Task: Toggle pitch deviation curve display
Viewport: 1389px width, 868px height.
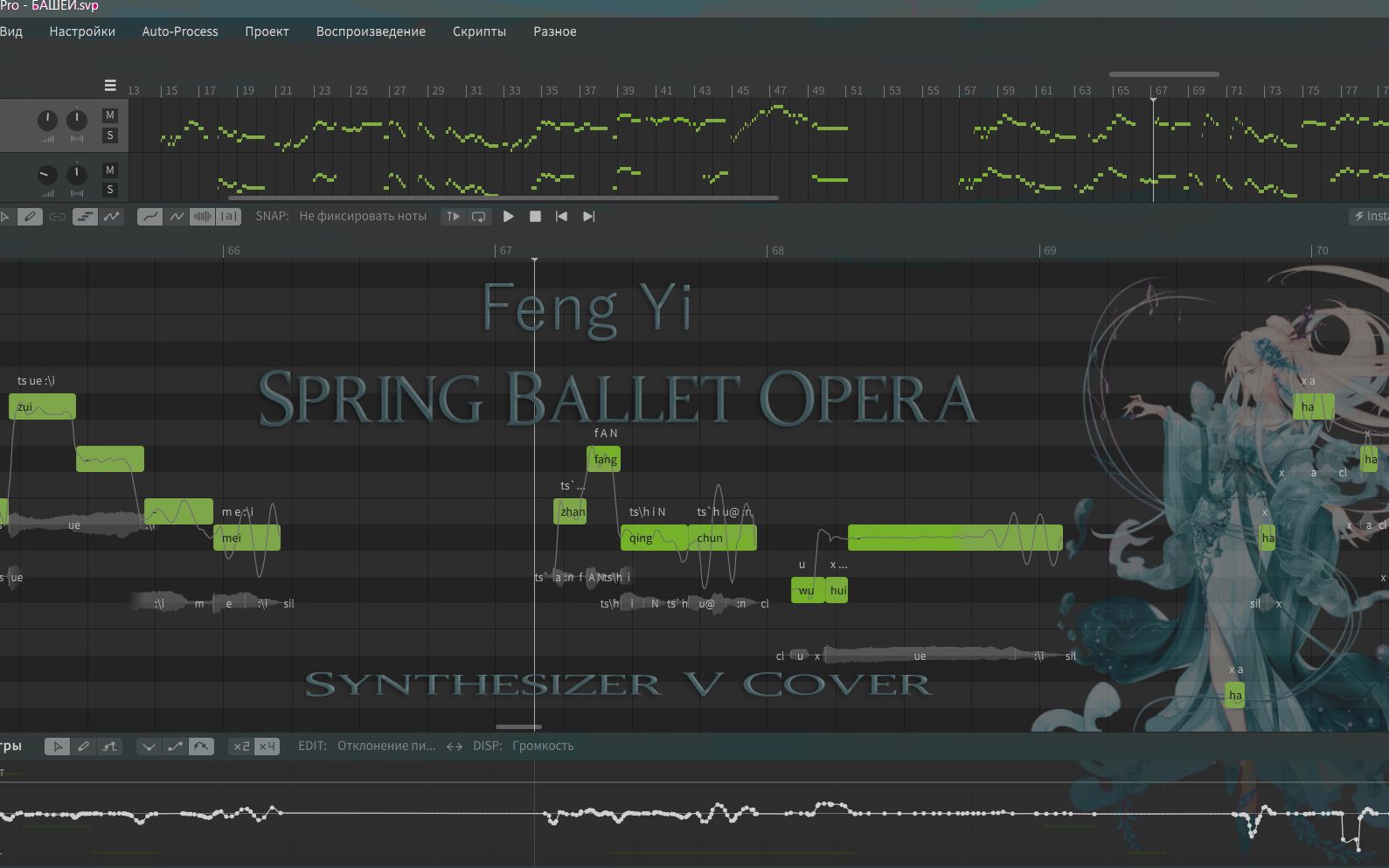Action: pyautogui.click(x=177, y=217)
